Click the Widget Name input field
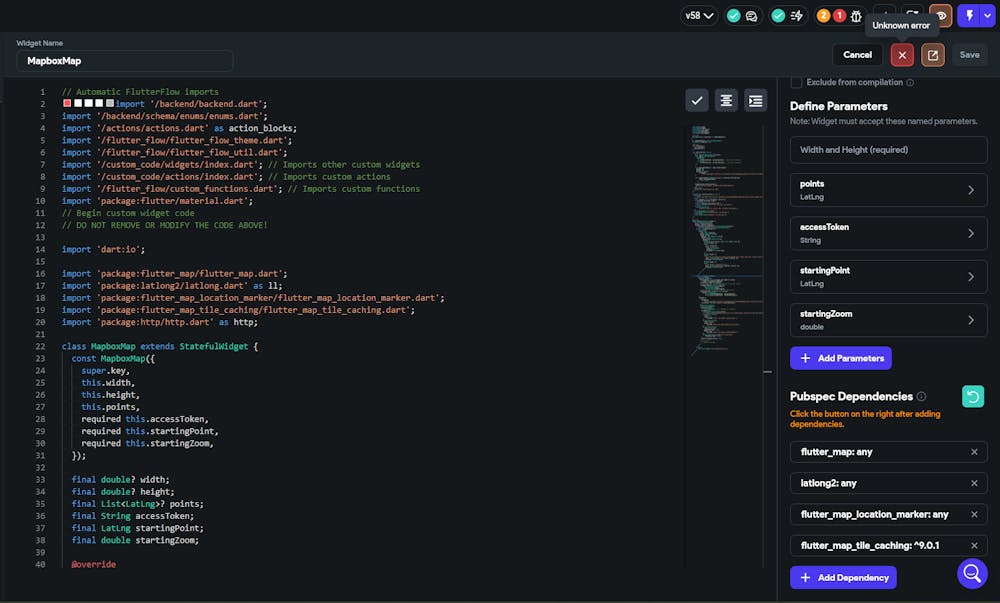This screenshot has height=603, width=1000. [125, 61]
